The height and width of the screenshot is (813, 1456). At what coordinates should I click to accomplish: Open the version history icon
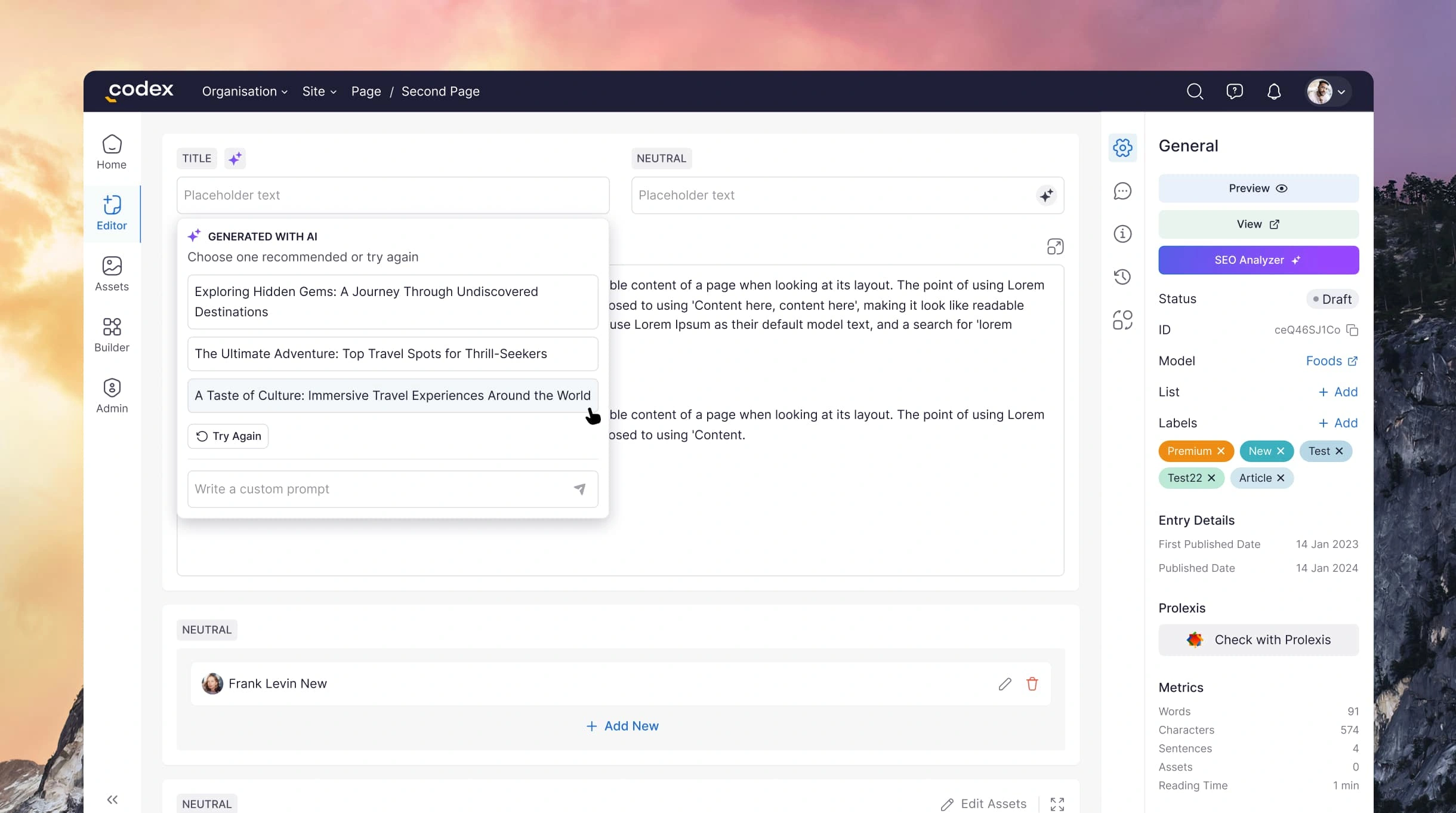(x=1122, y=276)
